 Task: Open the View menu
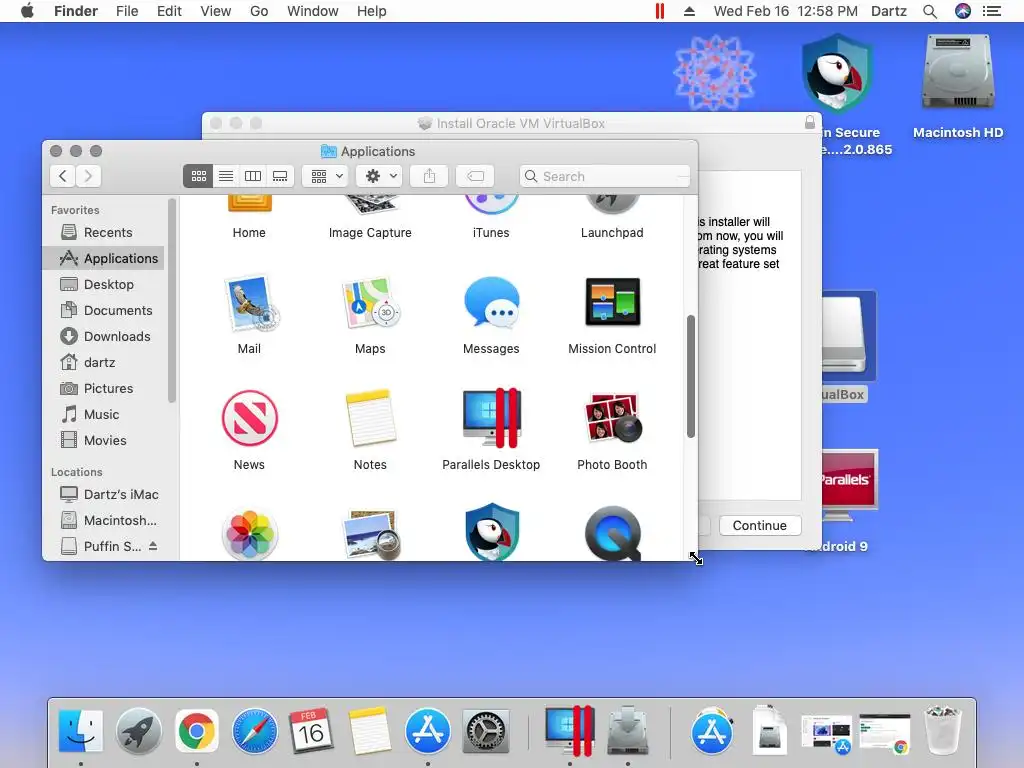click(x=216, y=11)
